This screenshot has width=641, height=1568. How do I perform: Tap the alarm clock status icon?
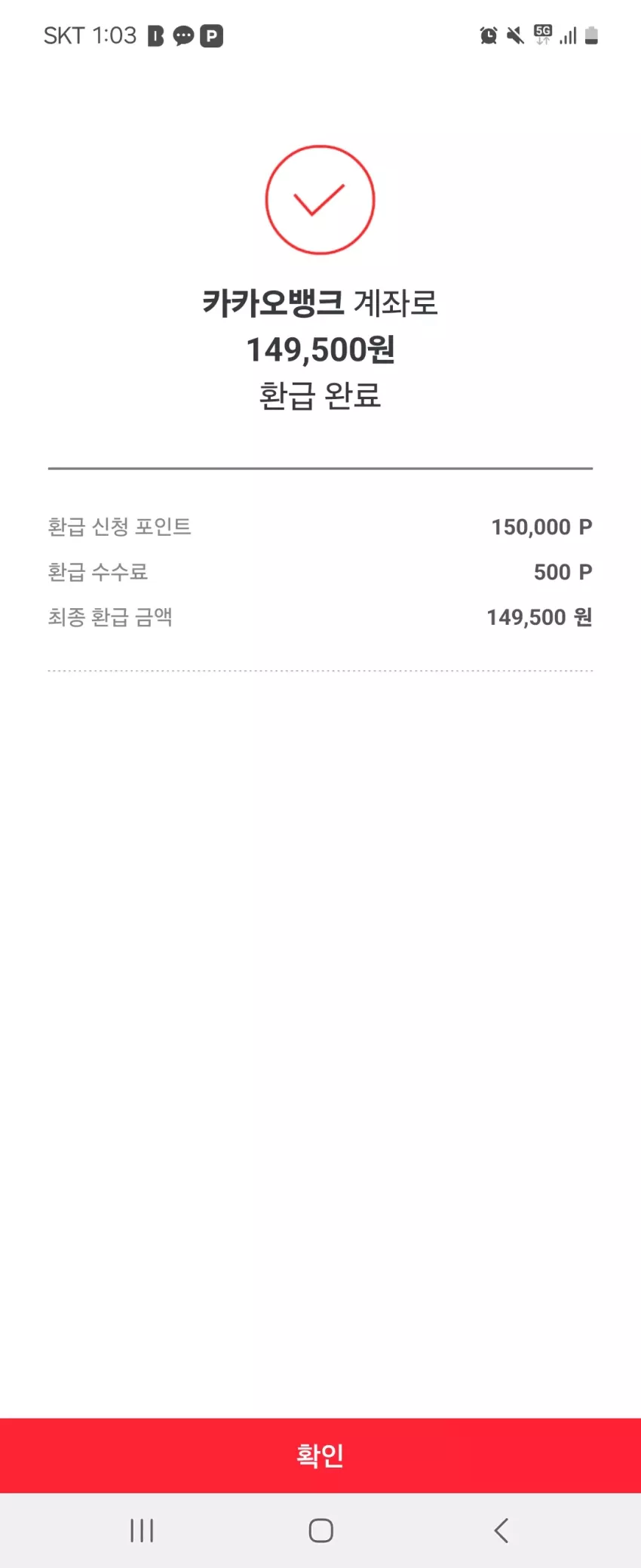[489, 35]
